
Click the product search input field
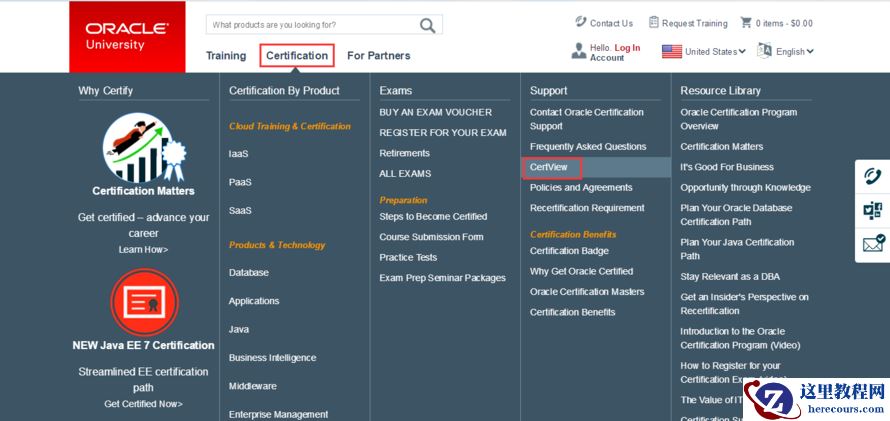310,25
